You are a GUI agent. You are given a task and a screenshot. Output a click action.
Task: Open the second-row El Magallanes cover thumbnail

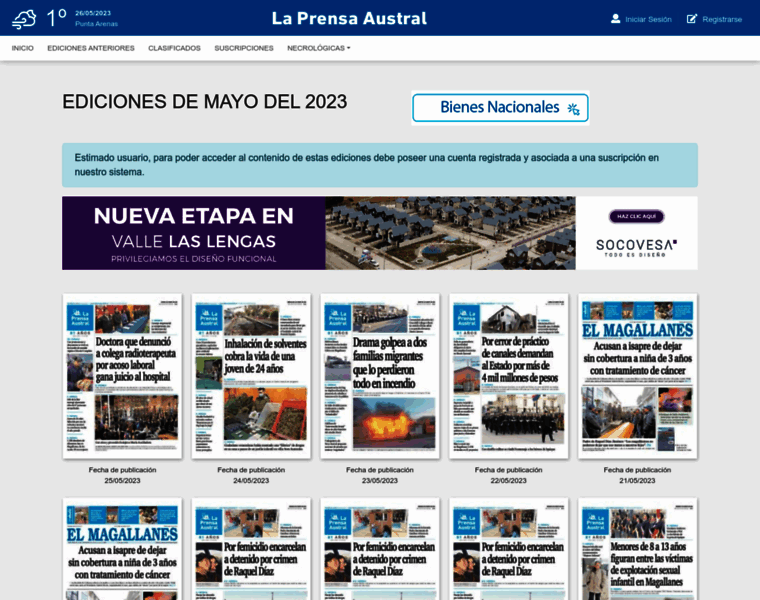pyautogui.click(x=122, y=549)
